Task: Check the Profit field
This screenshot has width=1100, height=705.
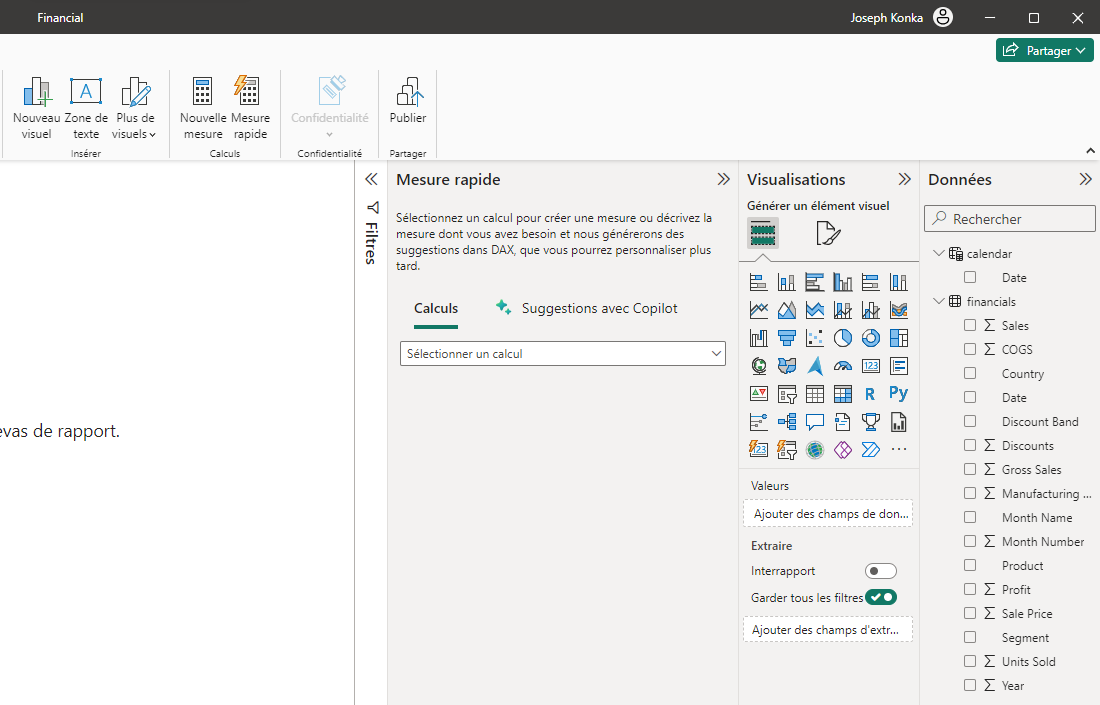Action: pyautogui.click(x=970, y=589)
